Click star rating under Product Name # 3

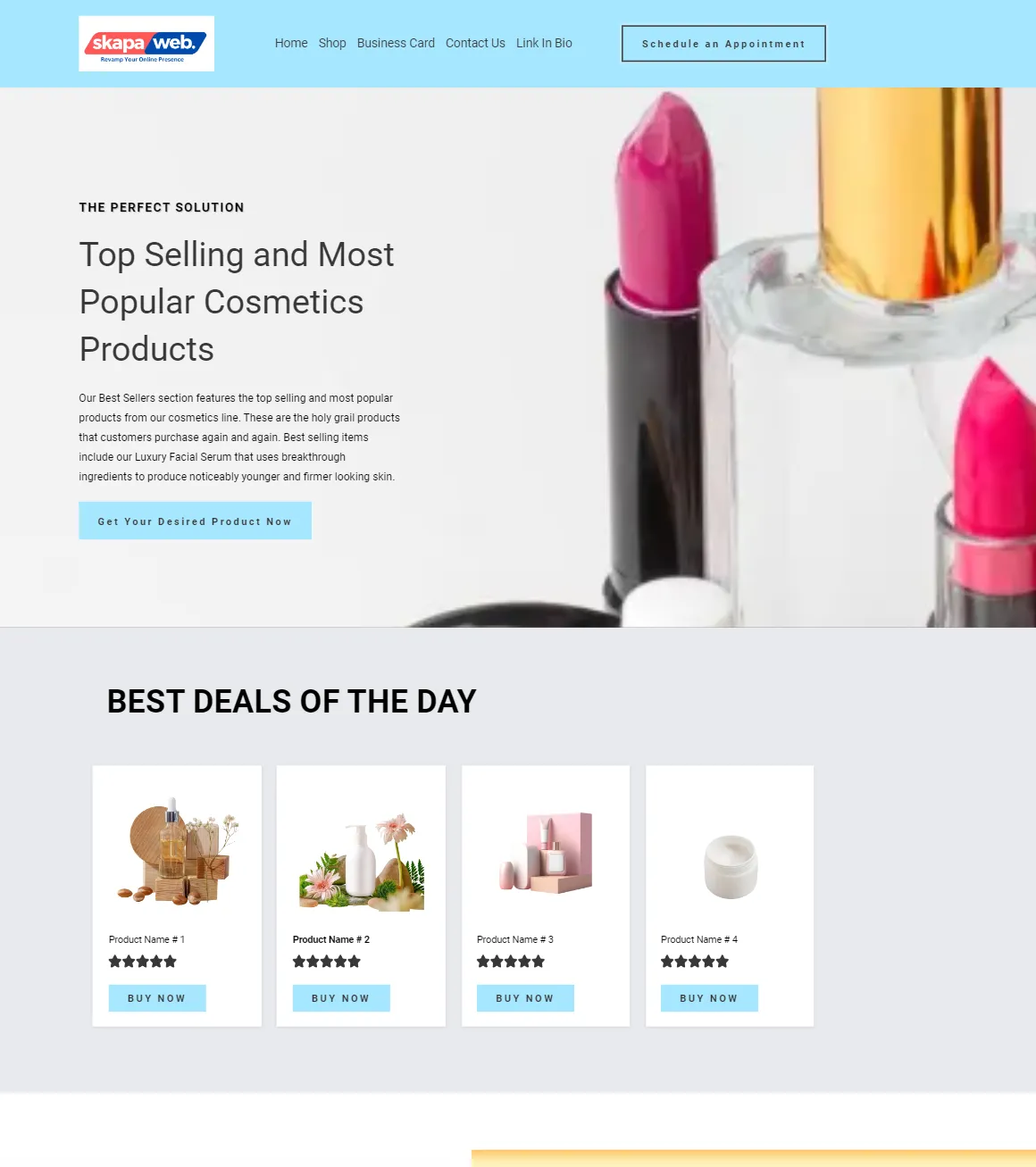[511, 962]
